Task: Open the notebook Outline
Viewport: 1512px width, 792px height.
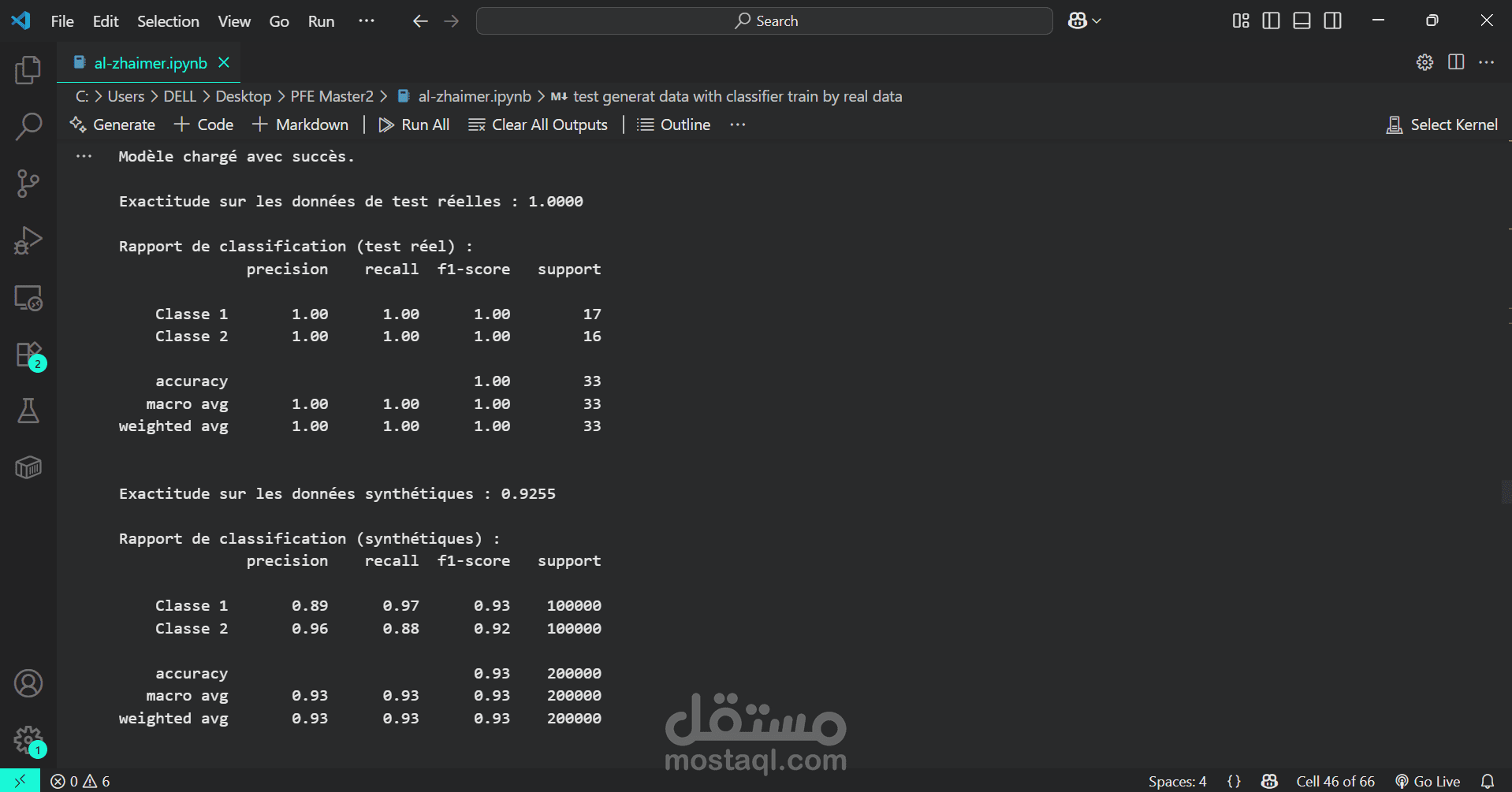Action: 674,125
